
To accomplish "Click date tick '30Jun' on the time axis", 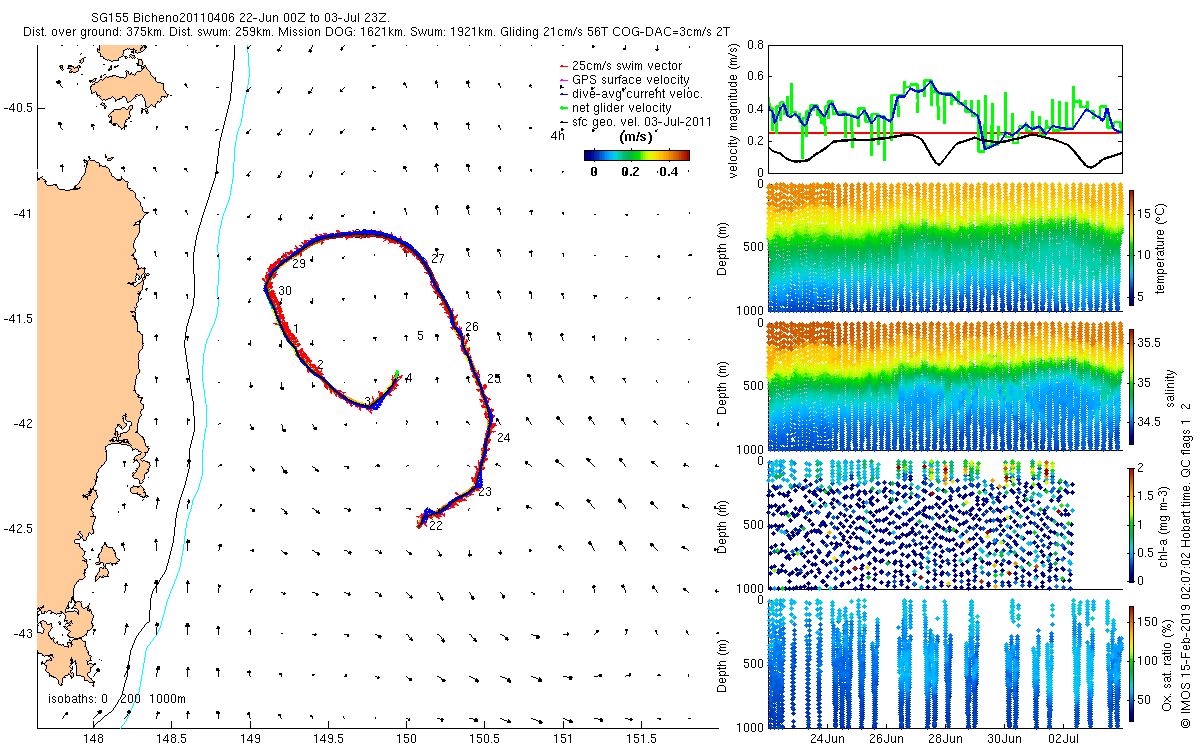I will (x=1005, y=739).
